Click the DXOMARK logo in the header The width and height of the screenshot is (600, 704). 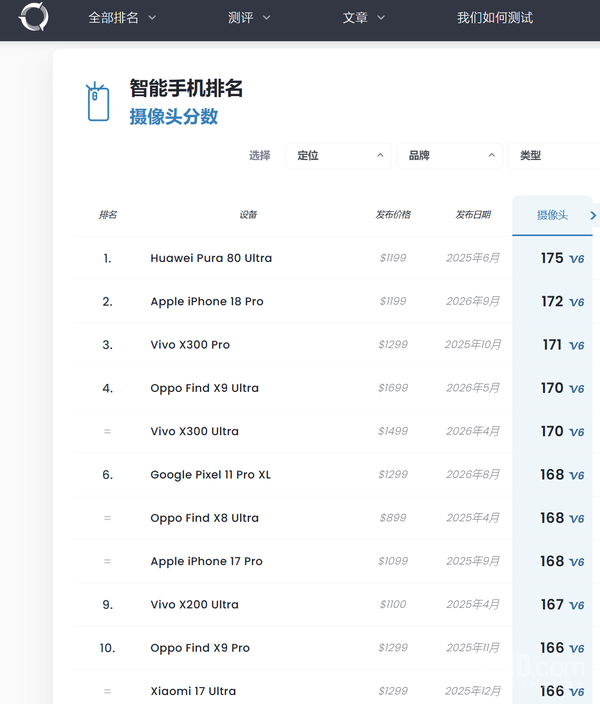(x=34, y=17)
